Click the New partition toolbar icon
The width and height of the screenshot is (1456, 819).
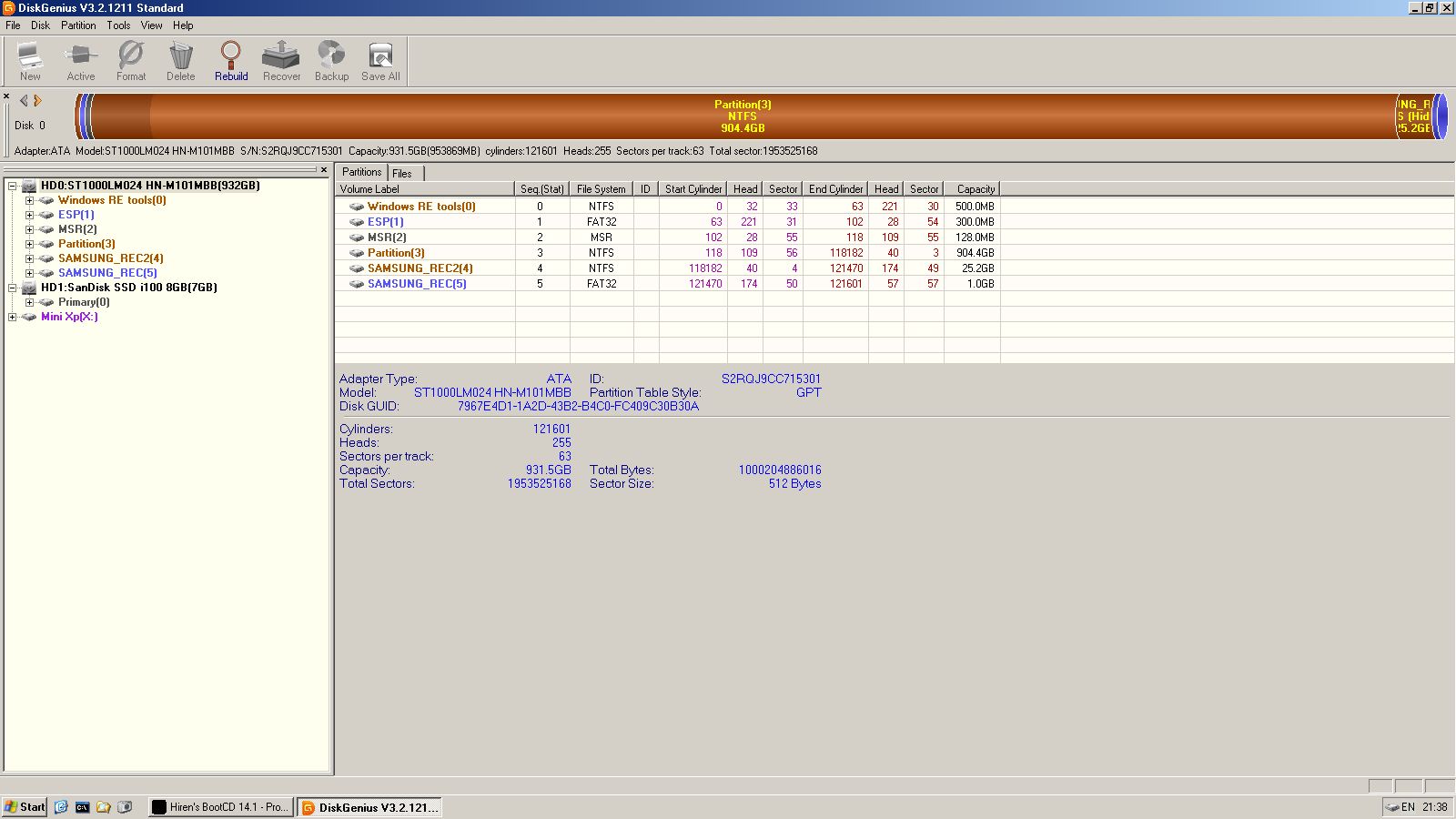(x=30, y=61)
